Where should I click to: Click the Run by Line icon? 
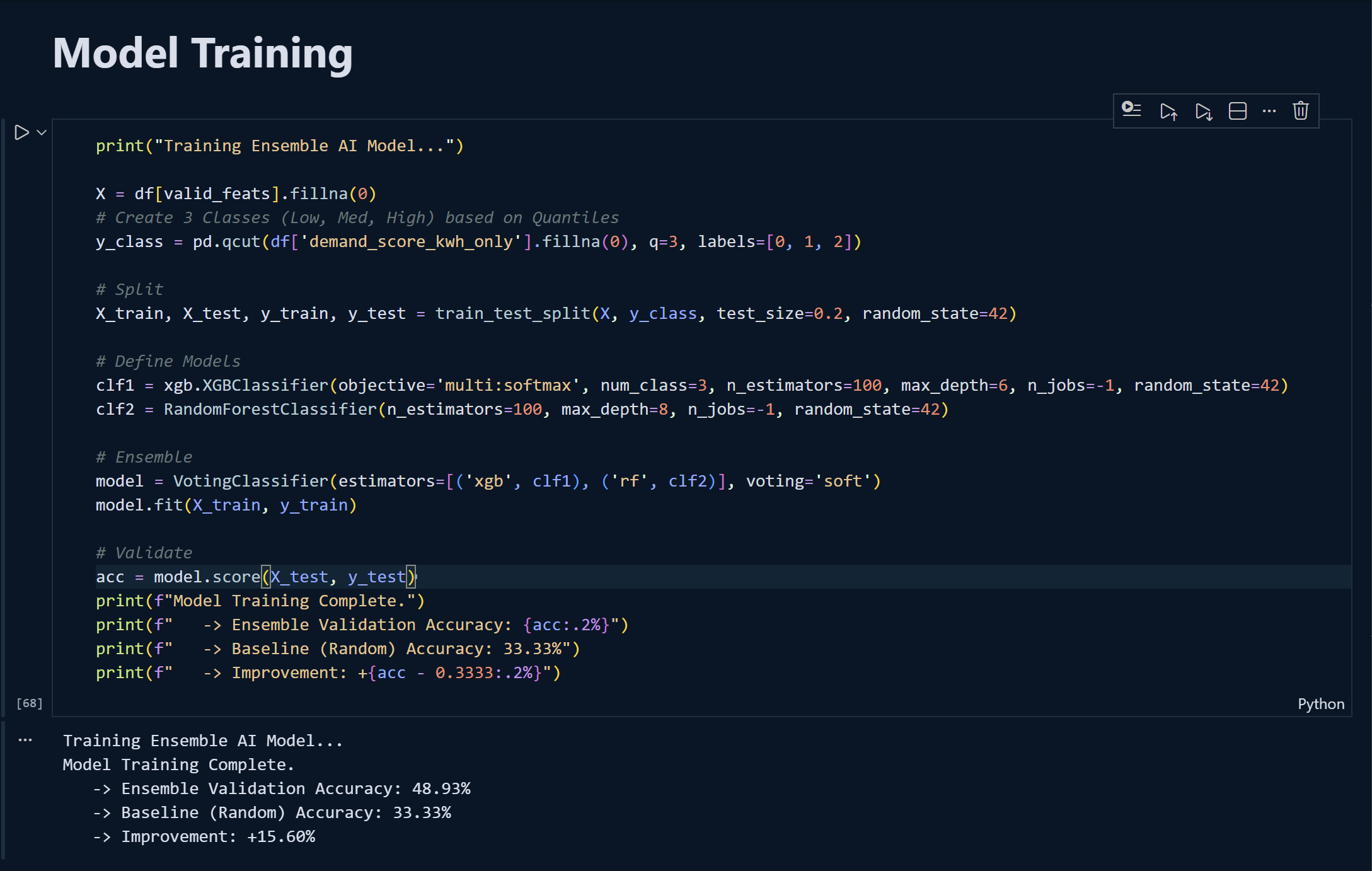click(1131, 110)
